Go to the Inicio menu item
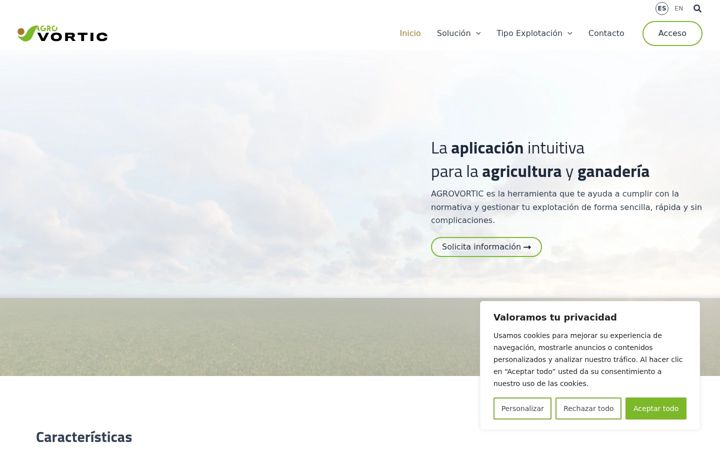This screenshot has height=450, width=720. click(410, 33)
